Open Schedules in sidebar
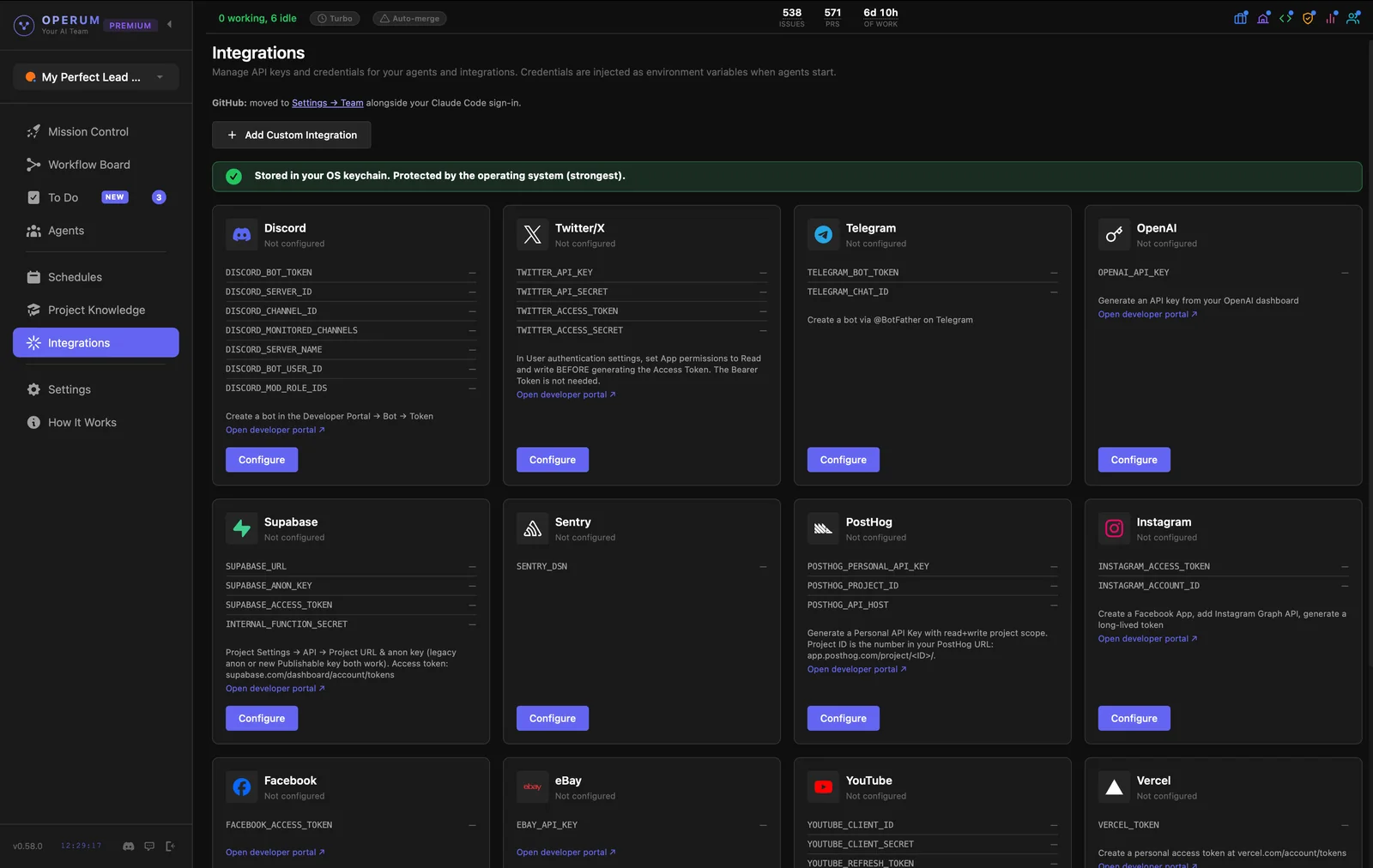Image resolution: width=1373 pixels, height=868 pixels. [96, 277]
